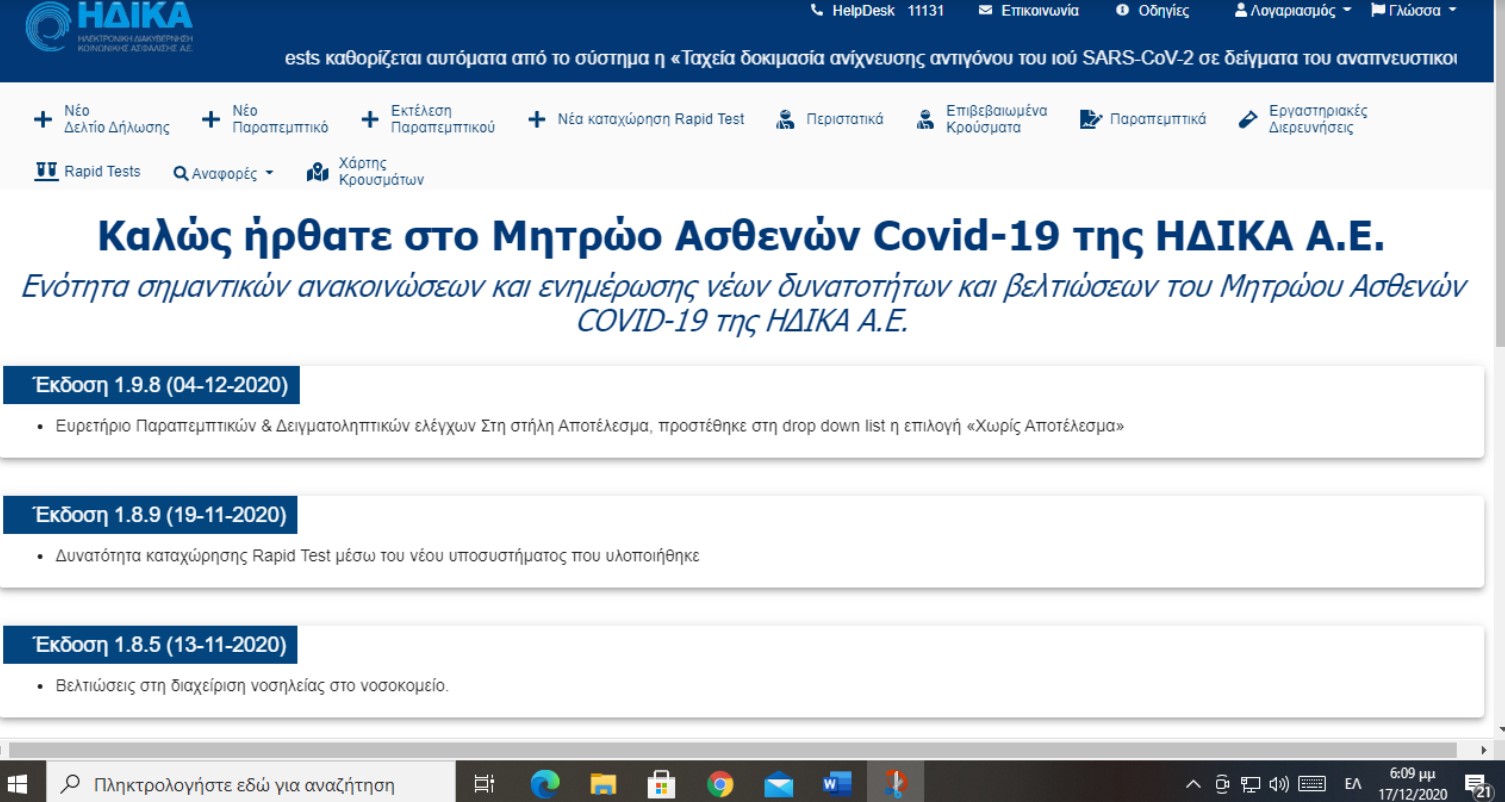This screenshot has width=1505, height=802.
Task: Open the Rapid Tests menu item
Action: coord(88,171)
